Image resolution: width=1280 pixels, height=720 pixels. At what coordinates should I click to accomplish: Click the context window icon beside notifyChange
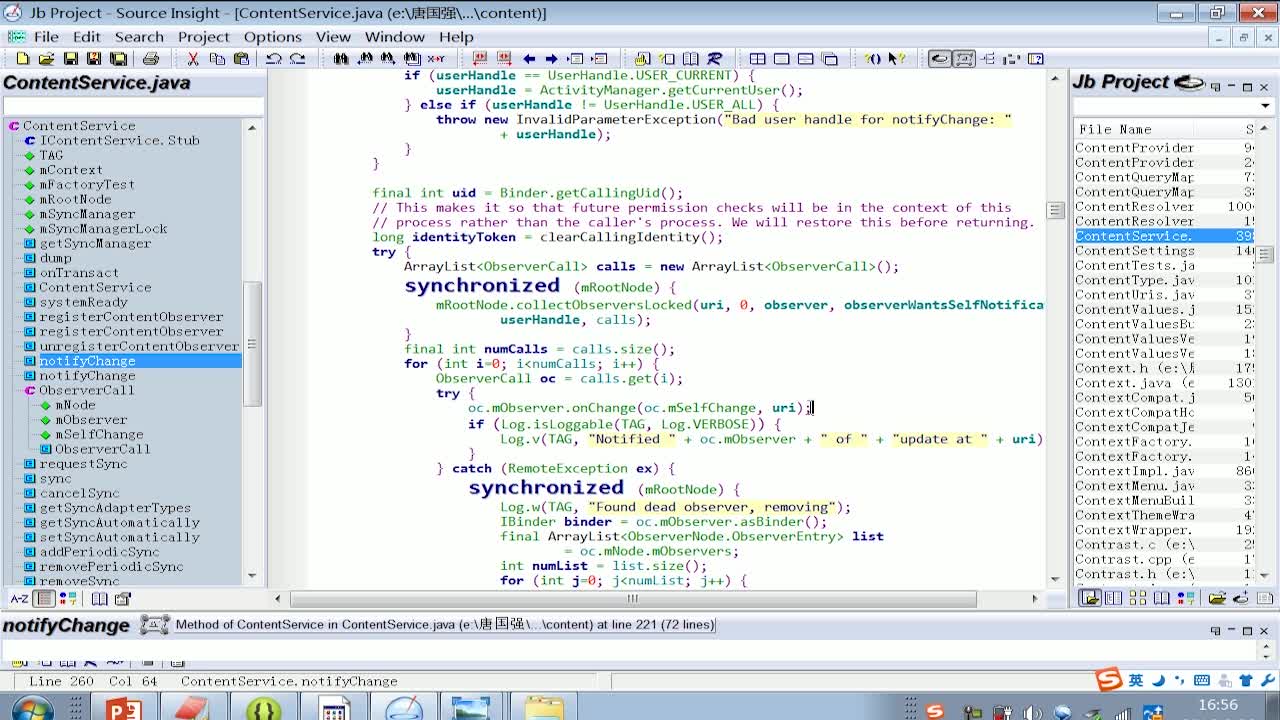[154, 625]
